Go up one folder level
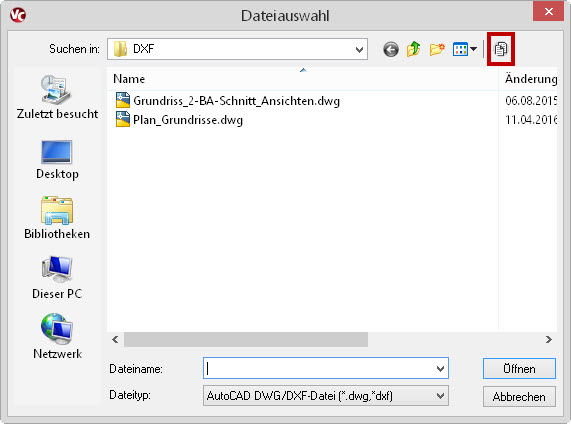 414,49
